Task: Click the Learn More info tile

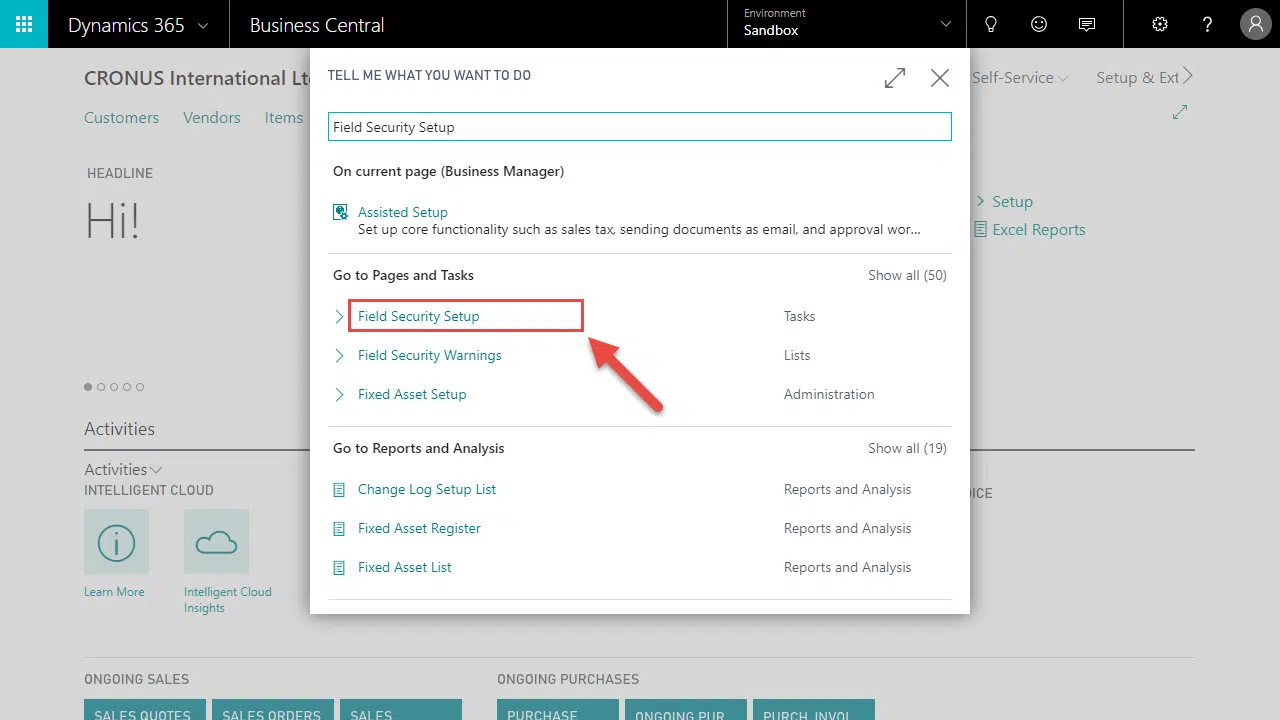Action: coord(116,542)
